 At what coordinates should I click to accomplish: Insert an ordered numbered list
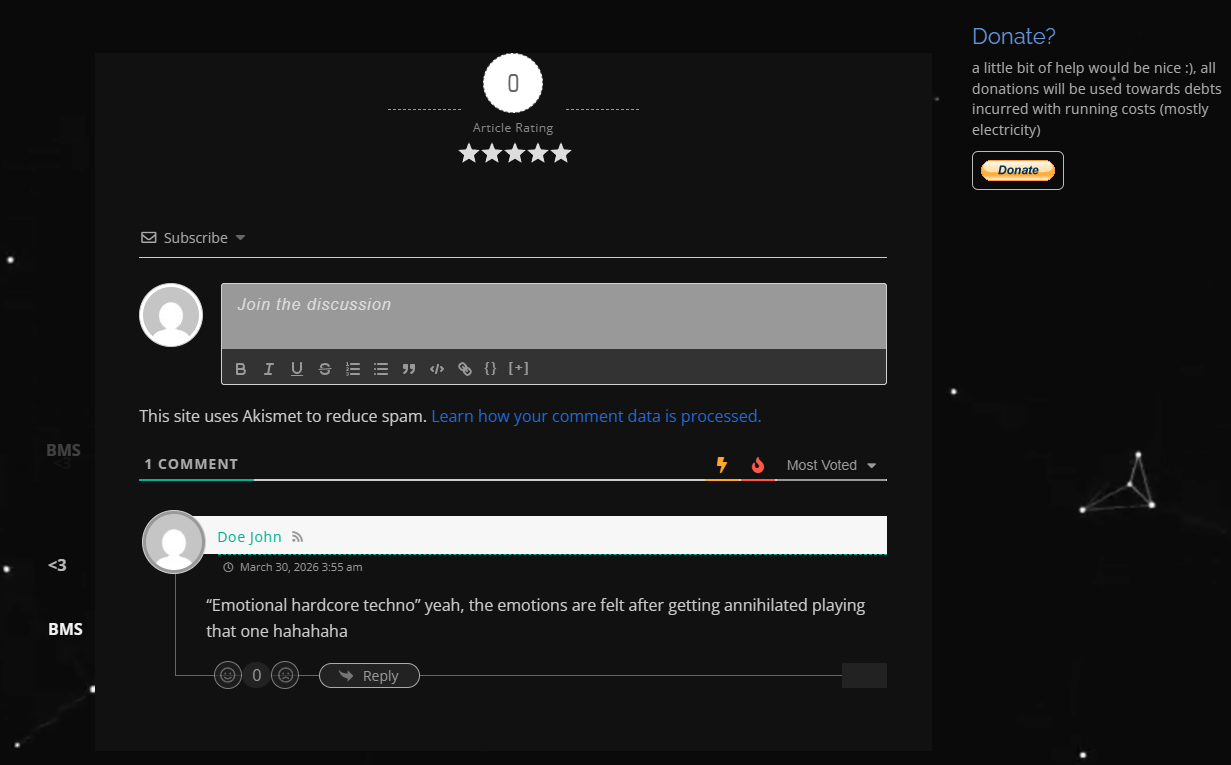coord(353,369)
